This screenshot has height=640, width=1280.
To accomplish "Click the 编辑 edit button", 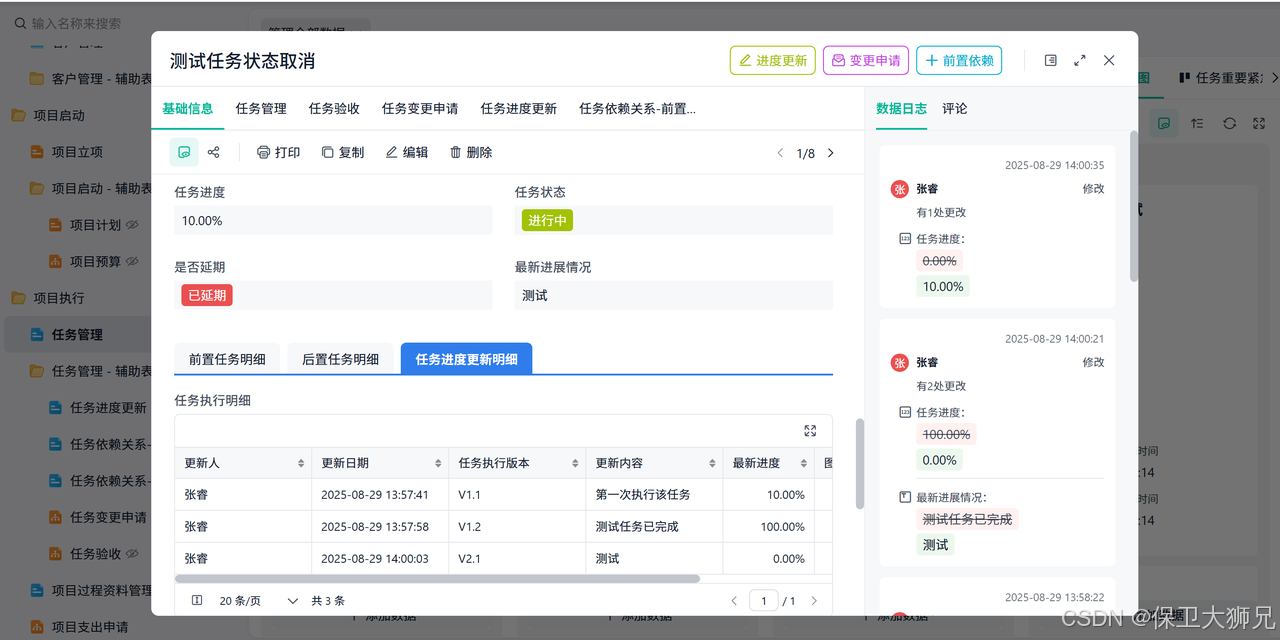I will click(407, 152).
